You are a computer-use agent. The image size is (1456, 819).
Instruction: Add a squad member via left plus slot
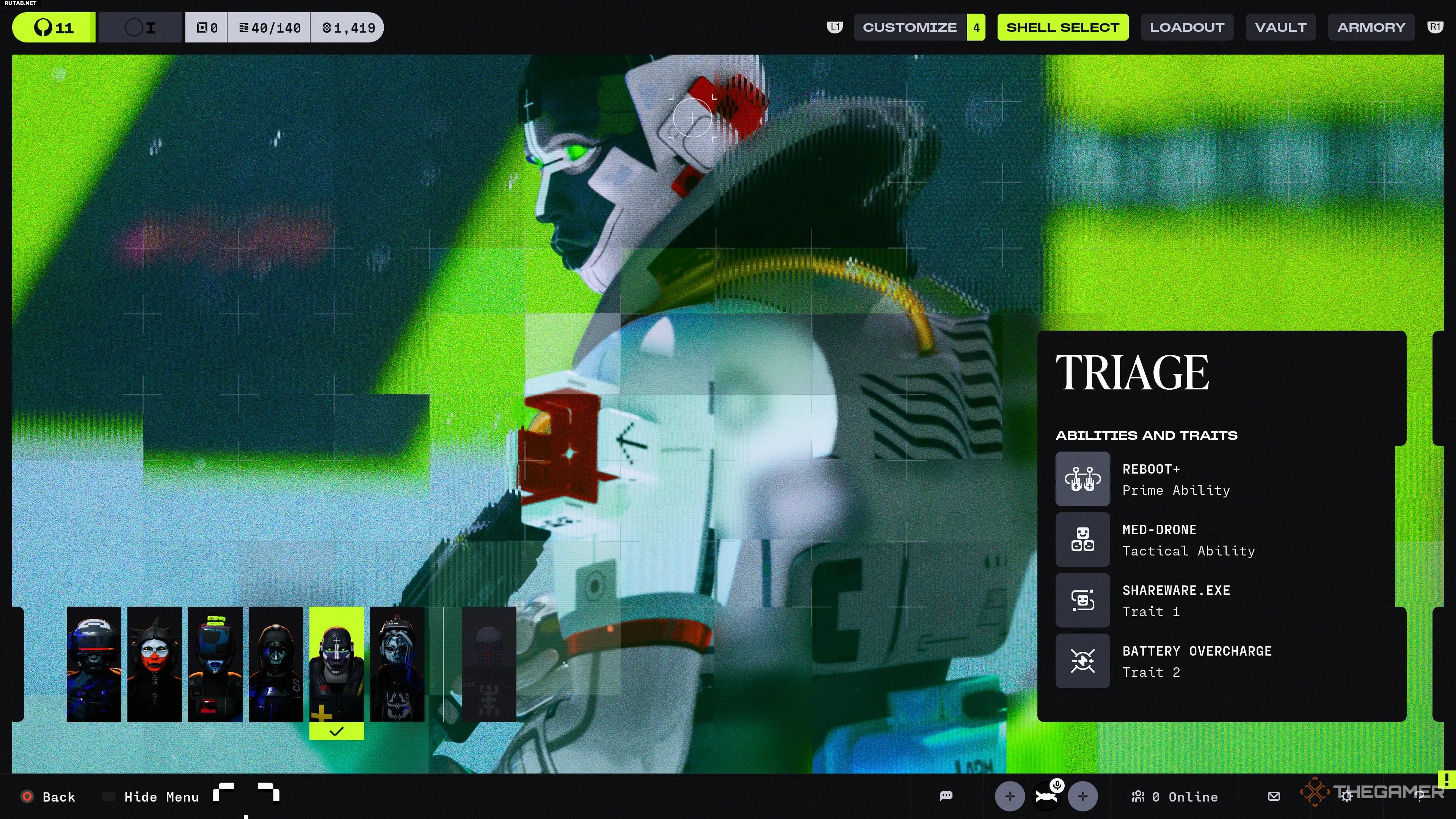tap(1009, 796)
